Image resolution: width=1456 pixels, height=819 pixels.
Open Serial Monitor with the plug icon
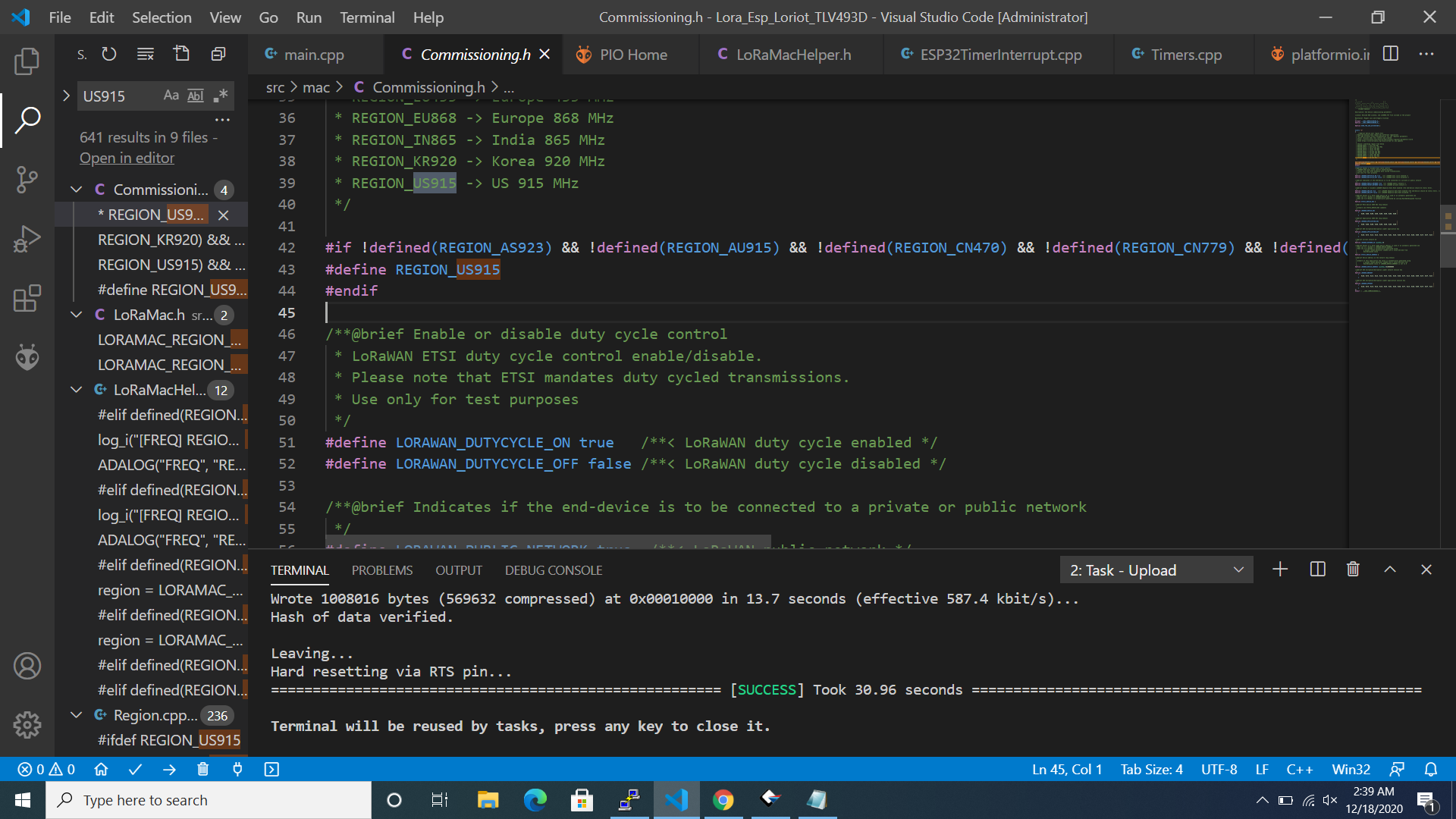click(237, 769)
